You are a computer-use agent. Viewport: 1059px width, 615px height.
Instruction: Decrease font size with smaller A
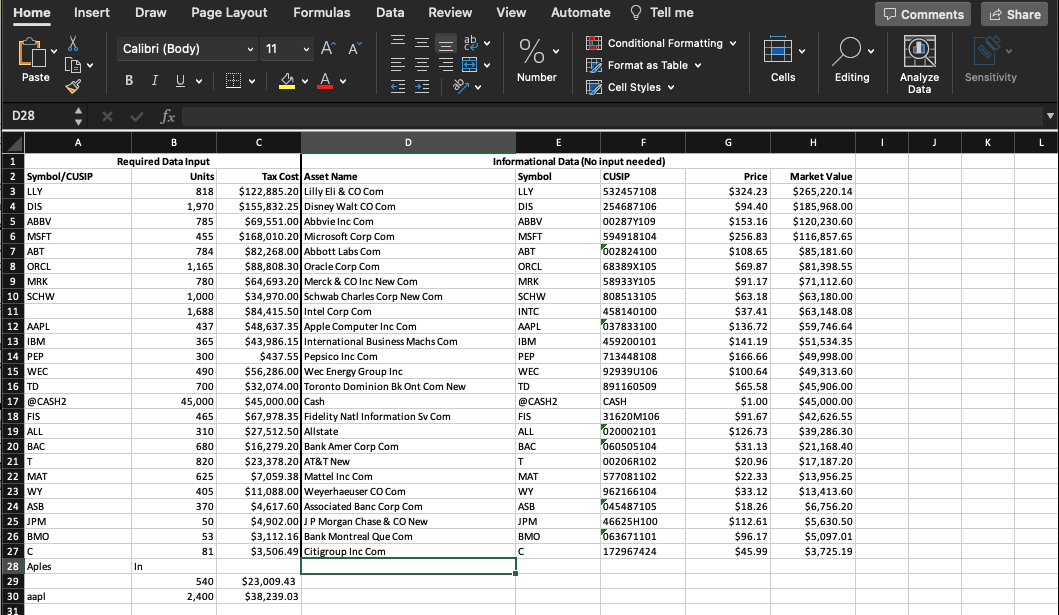pyautogui.click(x=355, y=49)
